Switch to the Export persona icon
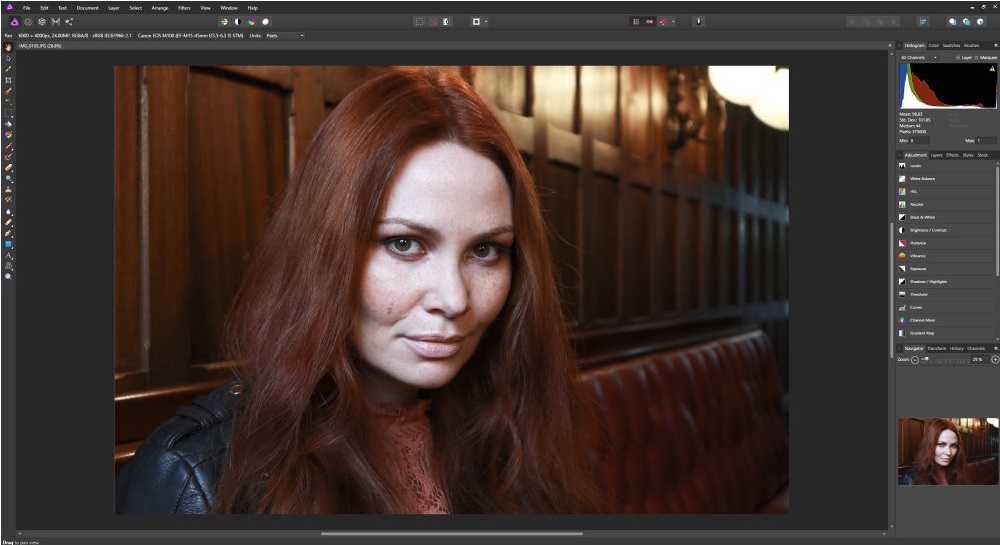This screenshot has height=545, width=1000. pyautogui.click(x=69, y=22)
